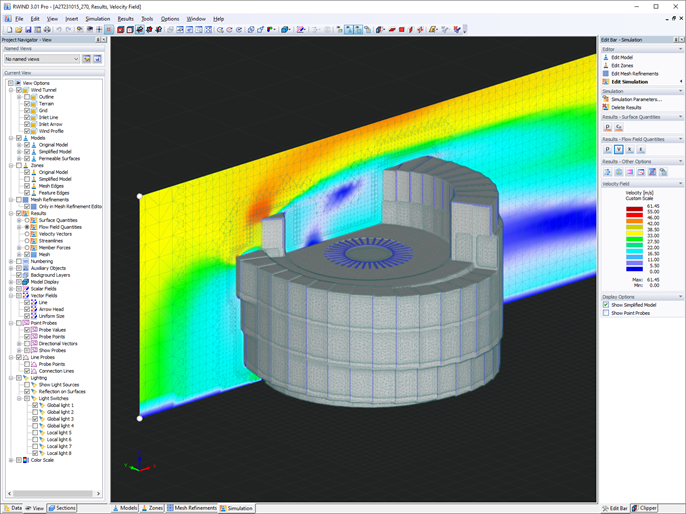Click the red 61.45 color scale swatch
The width and height of the screenshot is (686, 514).
coord(634,209)
